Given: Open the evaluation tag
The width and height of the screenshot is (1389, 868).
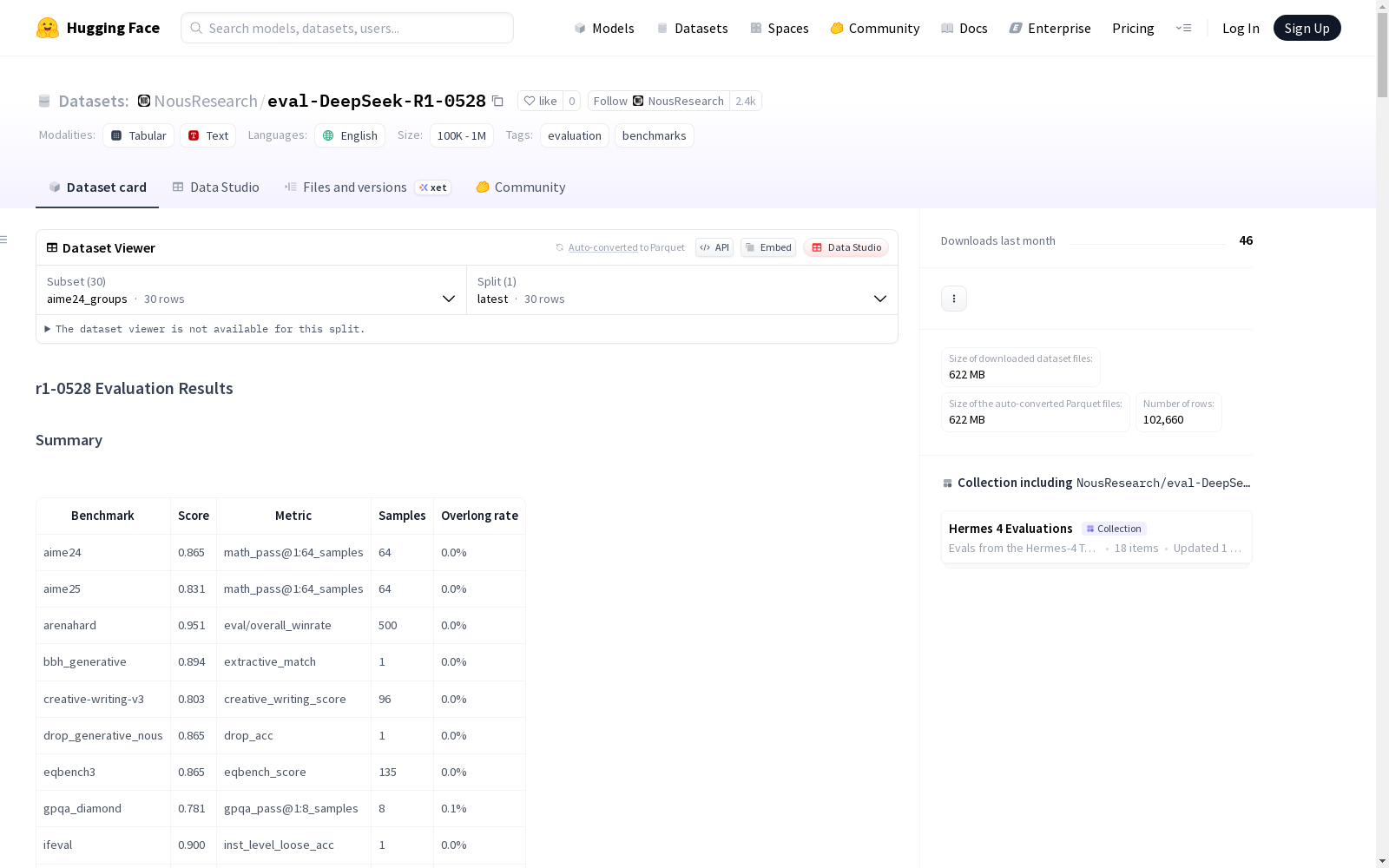Looking at the screenshot, I should [575, 135].
